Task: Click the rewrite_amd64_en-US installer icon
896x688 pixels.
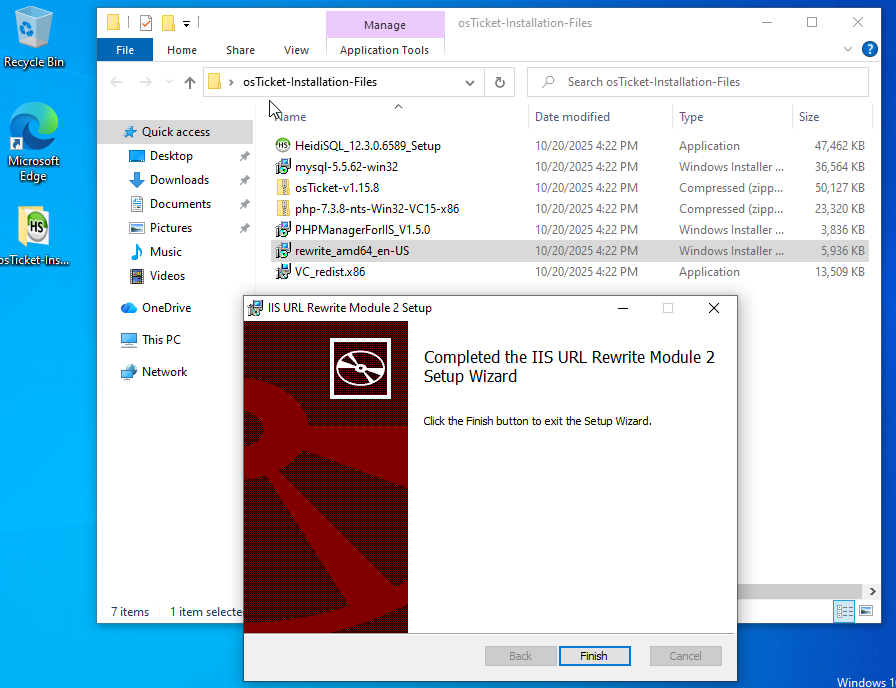Action: pos(283,251)
